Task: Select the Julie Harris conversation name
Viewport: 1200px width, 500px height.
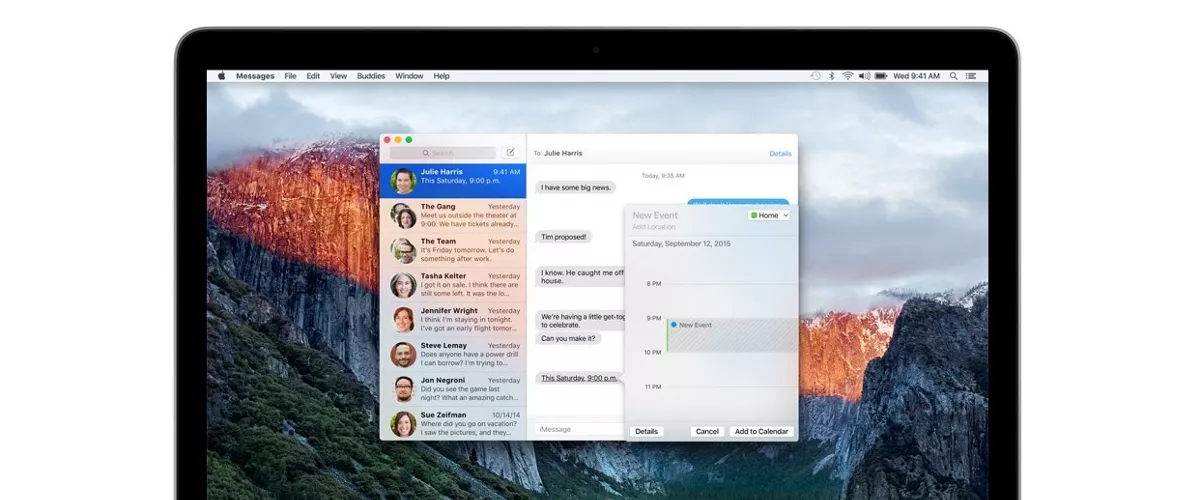Action: (442, 172)
